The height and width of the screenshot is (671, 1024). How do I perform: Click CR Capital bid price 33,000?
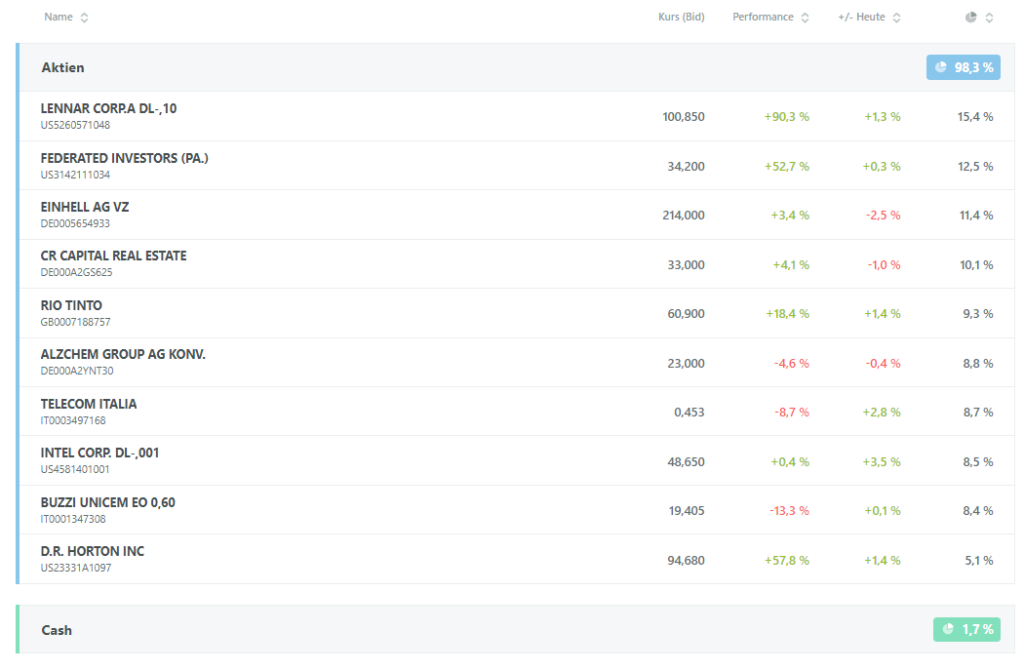coord(686,265)
